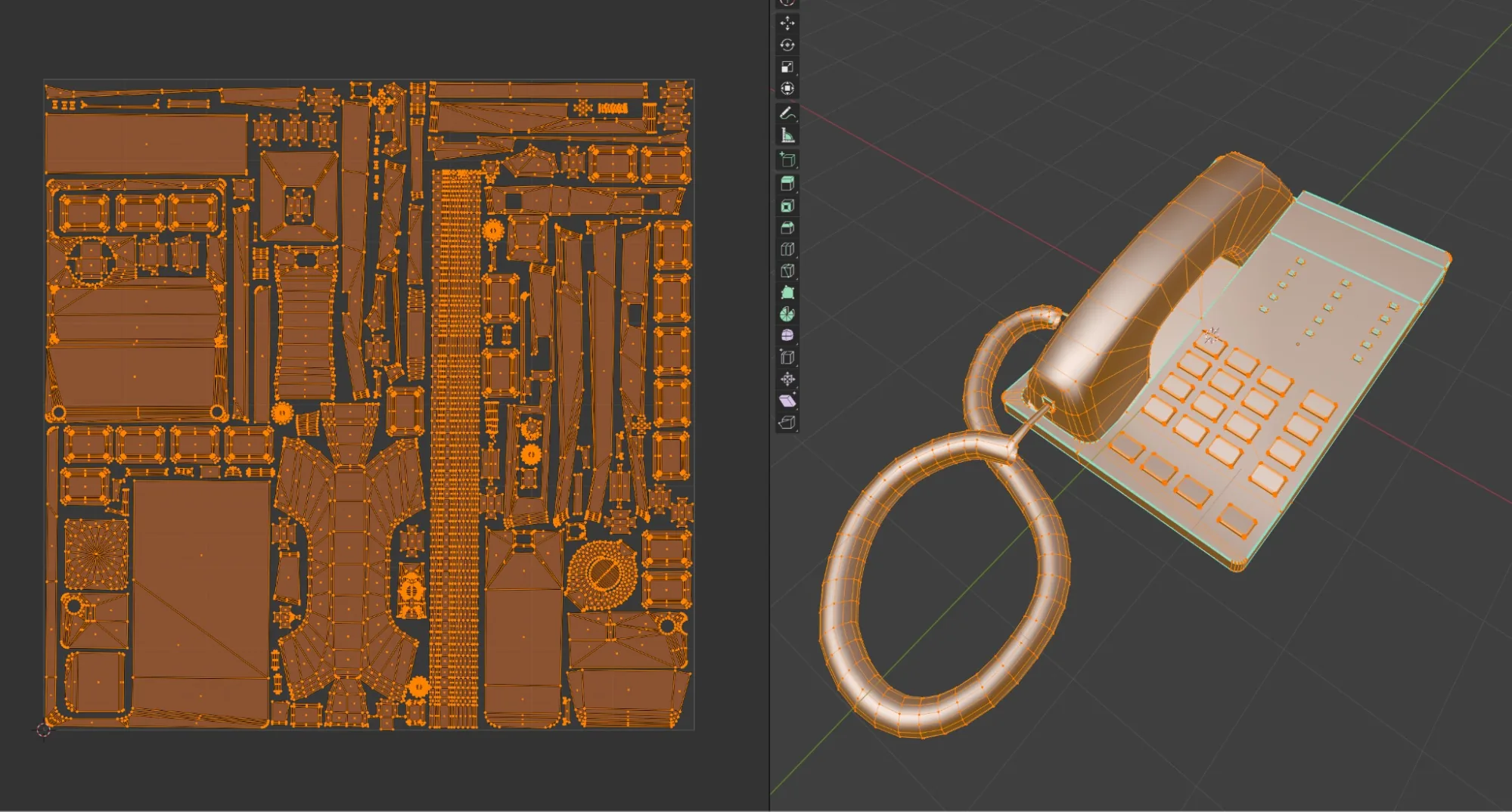Select the Move tool
The height and width of the screenshot is (812, 1512).
[x=787, y=23]
